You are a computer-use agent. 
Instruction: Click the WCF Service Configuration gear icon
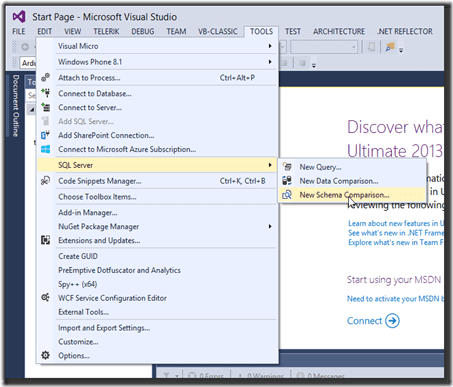(x=46, y=297)
